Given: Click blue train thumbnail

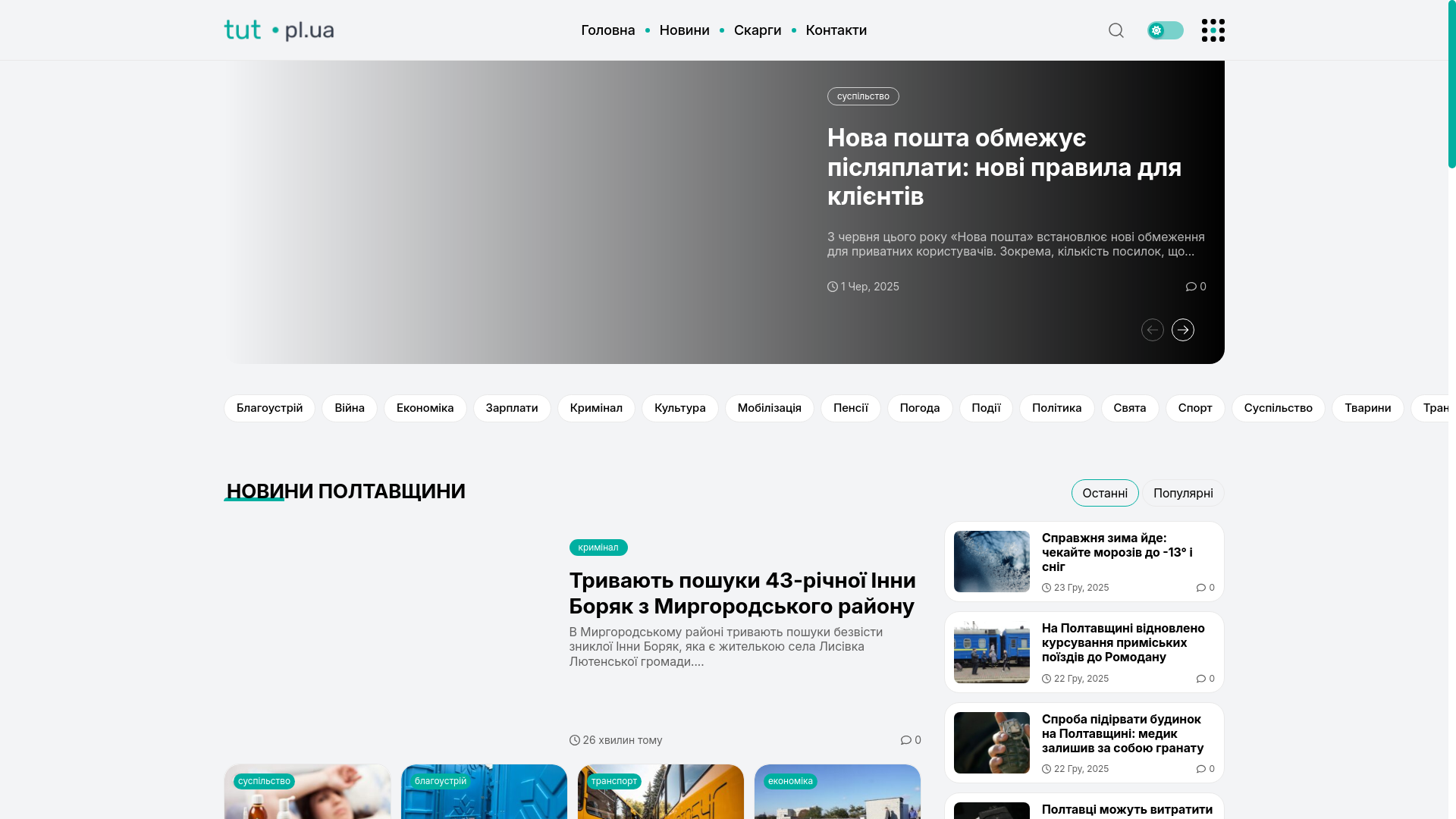Looking at the screenshot, I should tap(991, 652).
